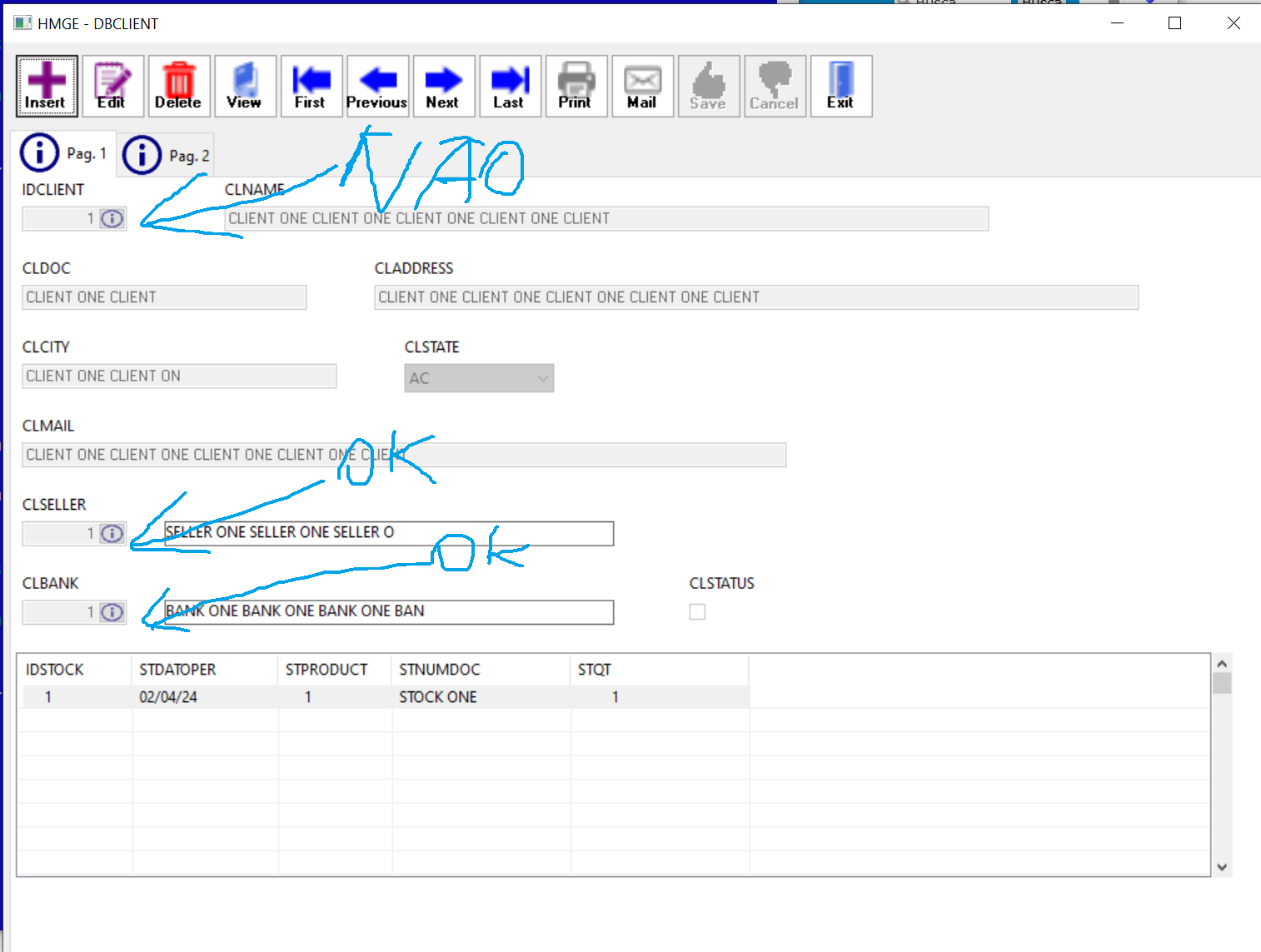Select the 02/04/24 date cell
The image size is (1261, 952).
pos(204,697)
